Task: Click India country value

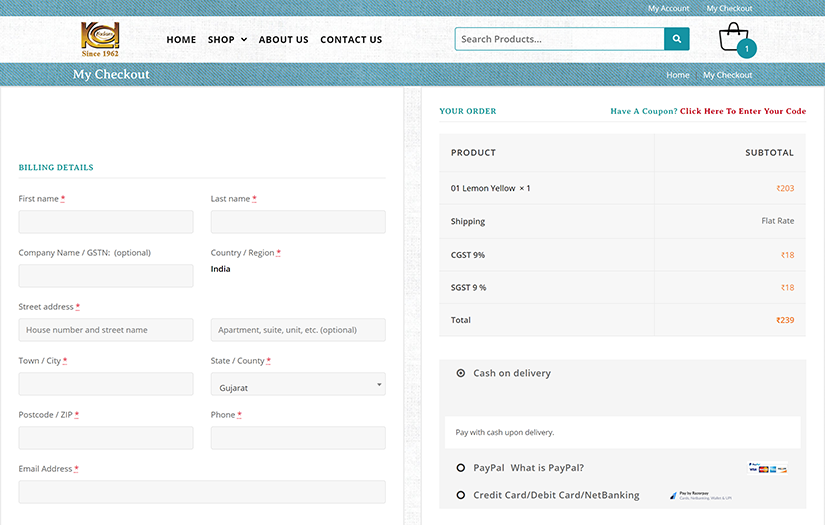Action: pos(220,269)
